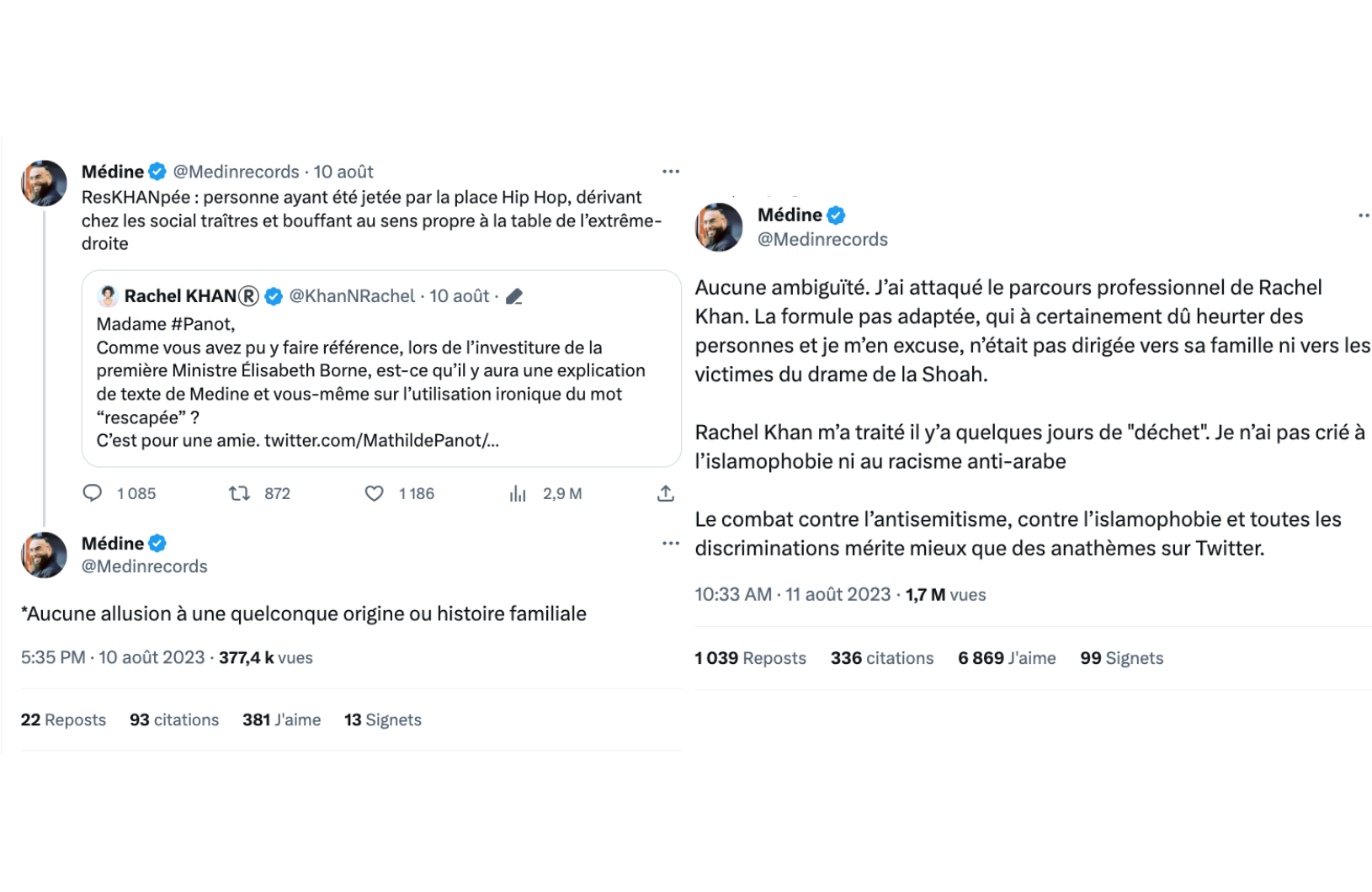View the 22 Reposts list
The height and width of the screenshot is (892, 1372).
[x=63, y=719]
